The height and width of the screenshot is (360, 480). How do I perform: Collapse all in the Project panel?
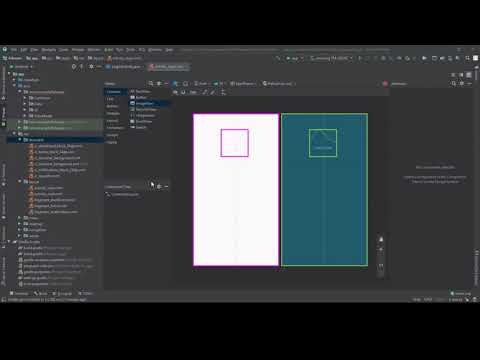click(81, 67)
